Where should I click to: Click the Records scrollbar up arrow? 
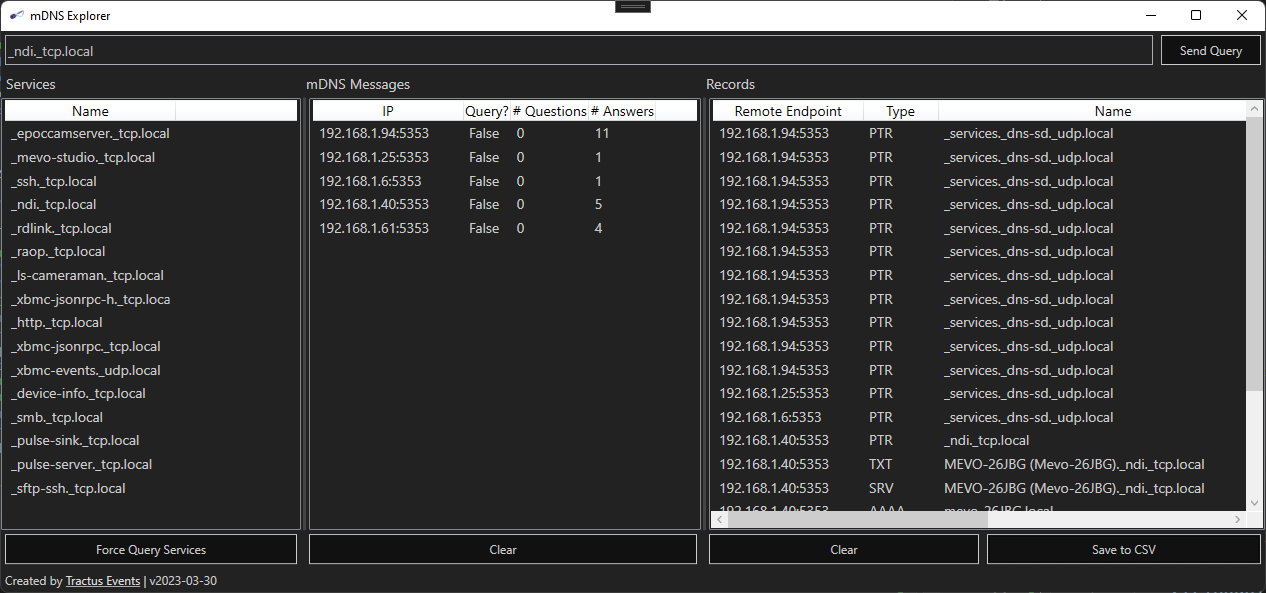pos(1254,107)
